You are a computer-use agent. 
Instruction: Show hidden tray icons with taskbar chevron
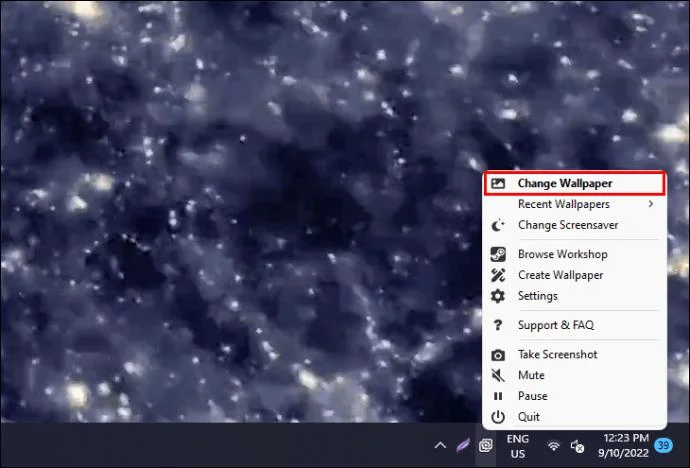point(440,445)
